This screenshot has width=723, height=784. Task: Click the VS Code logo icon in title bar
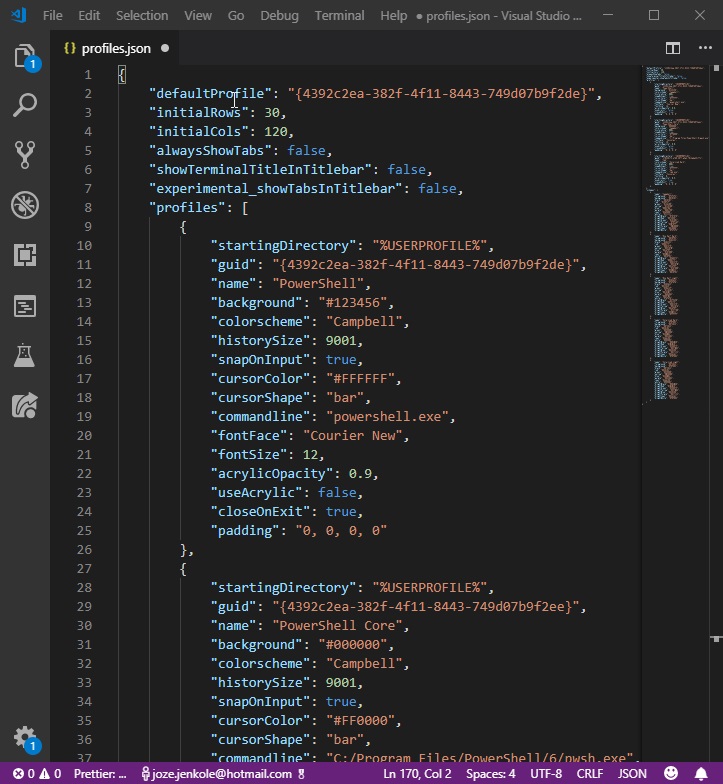19,15
